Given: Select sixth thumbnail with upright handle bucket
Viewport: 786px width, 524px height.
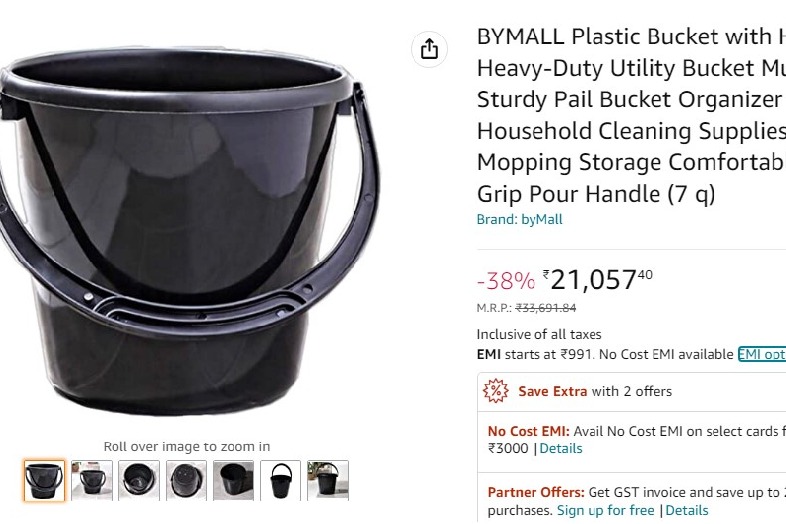Looking at the screenshot, I should click(x=280, y=480).
